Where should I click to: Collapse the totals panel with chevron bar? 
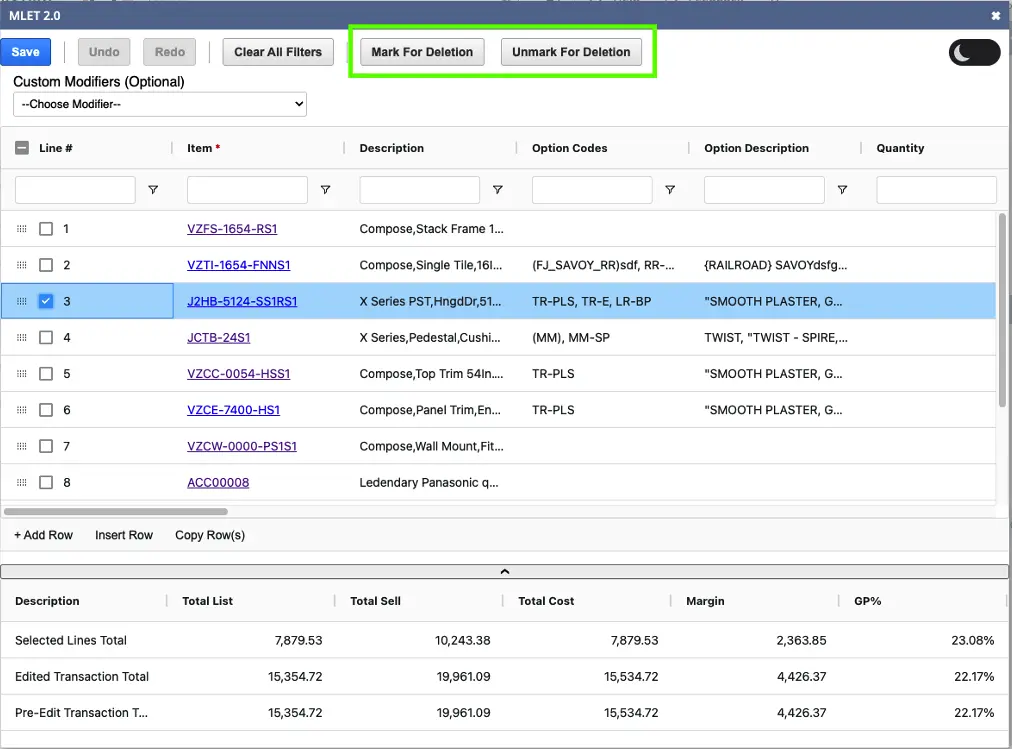pyautogui.click(x=505, y=572)
